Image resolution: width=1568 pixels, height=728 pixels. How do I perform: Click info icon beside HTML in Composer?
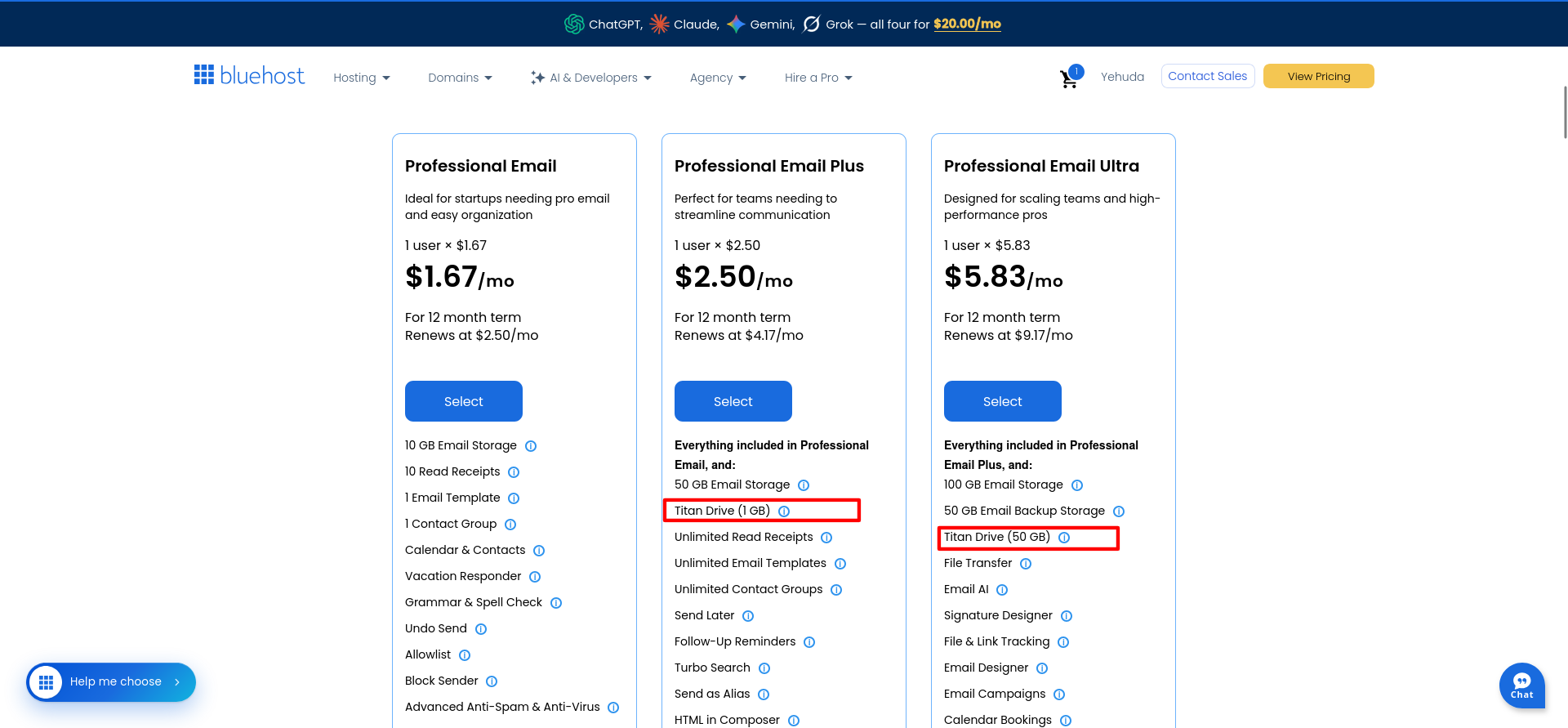coord(794,721)
